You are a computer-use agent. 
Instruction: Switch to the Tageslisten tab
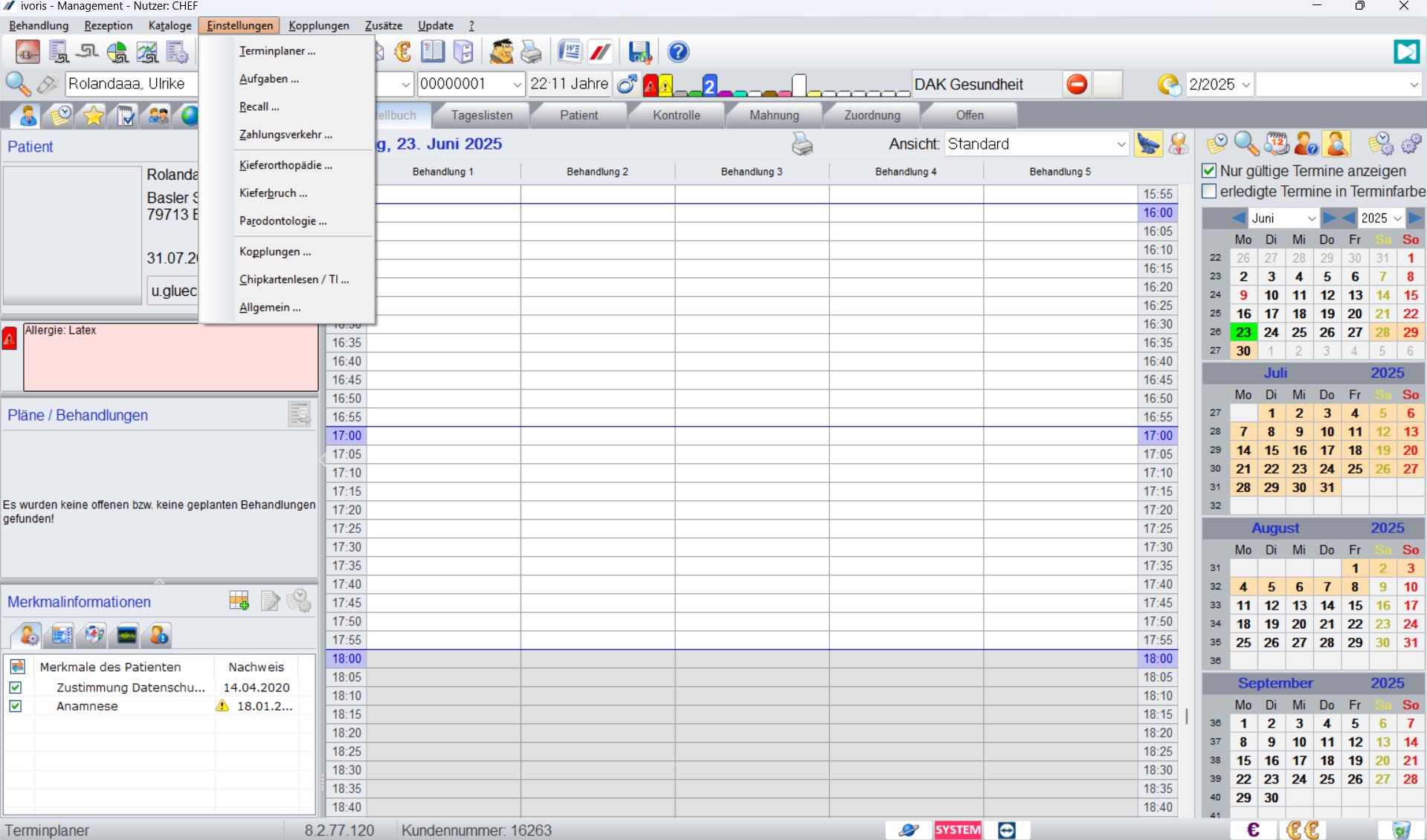point(482,115)
